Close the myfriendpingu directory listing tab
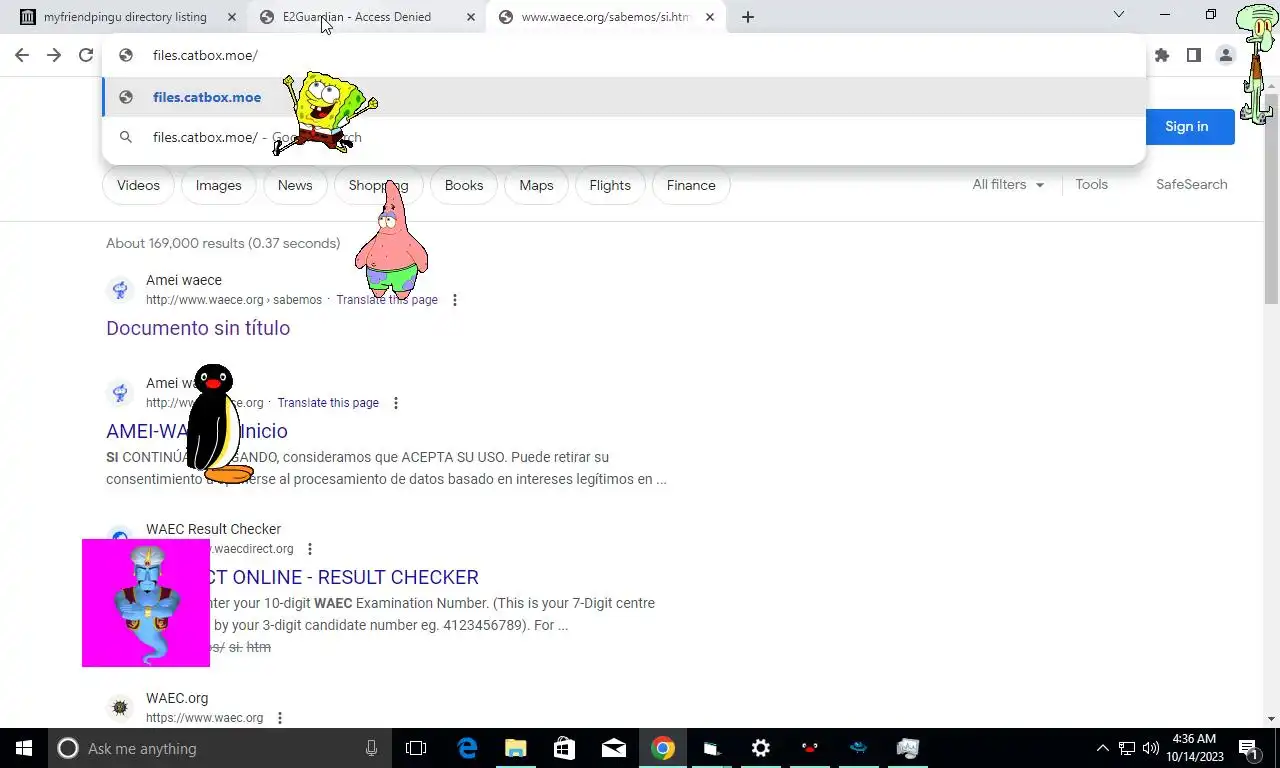The width and height of the screenshot is (1280, 768). point(232,17)
